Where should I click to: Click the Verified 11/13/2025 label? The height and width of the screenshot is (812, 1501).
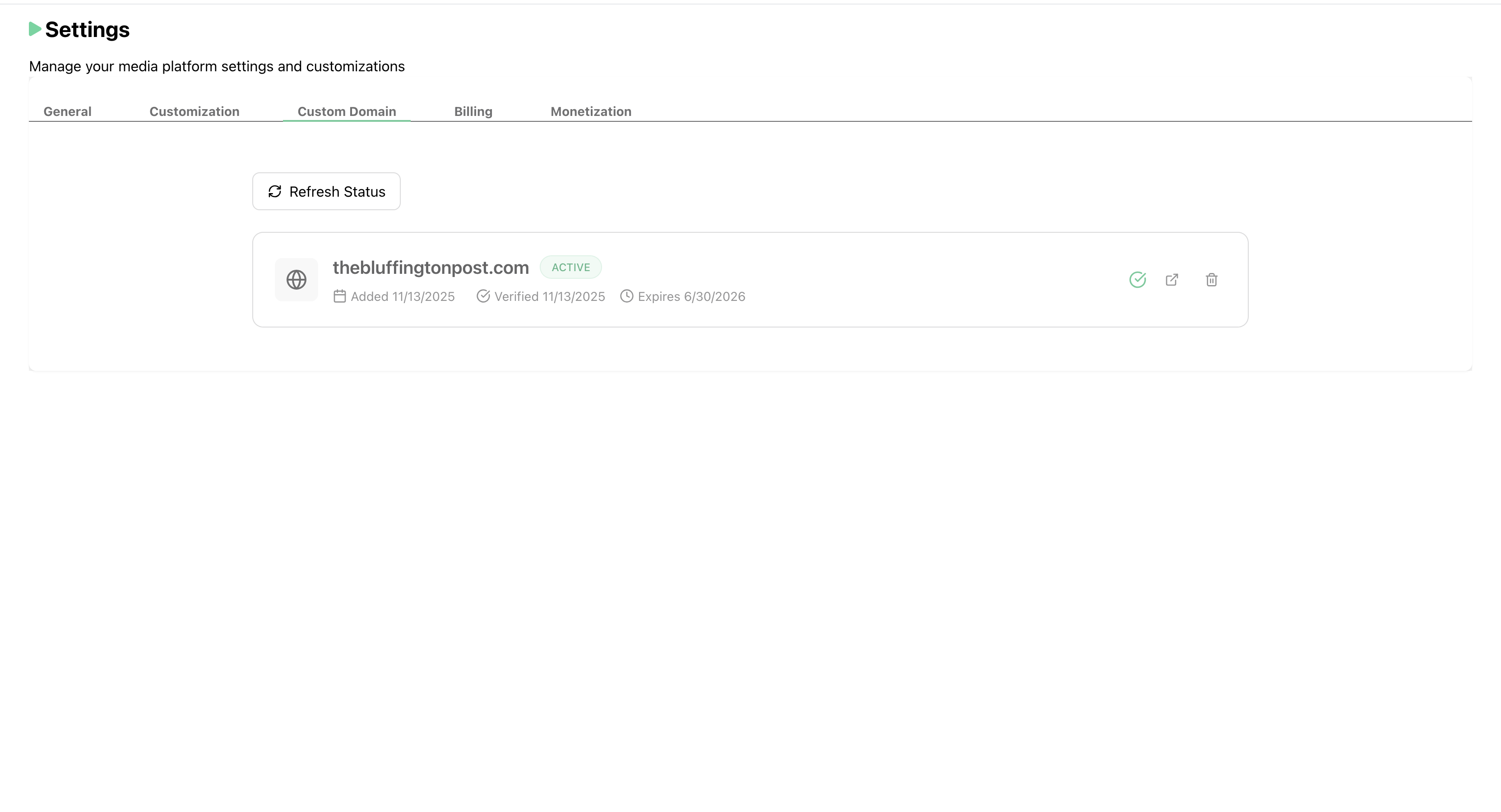click(x=550, y=296)
